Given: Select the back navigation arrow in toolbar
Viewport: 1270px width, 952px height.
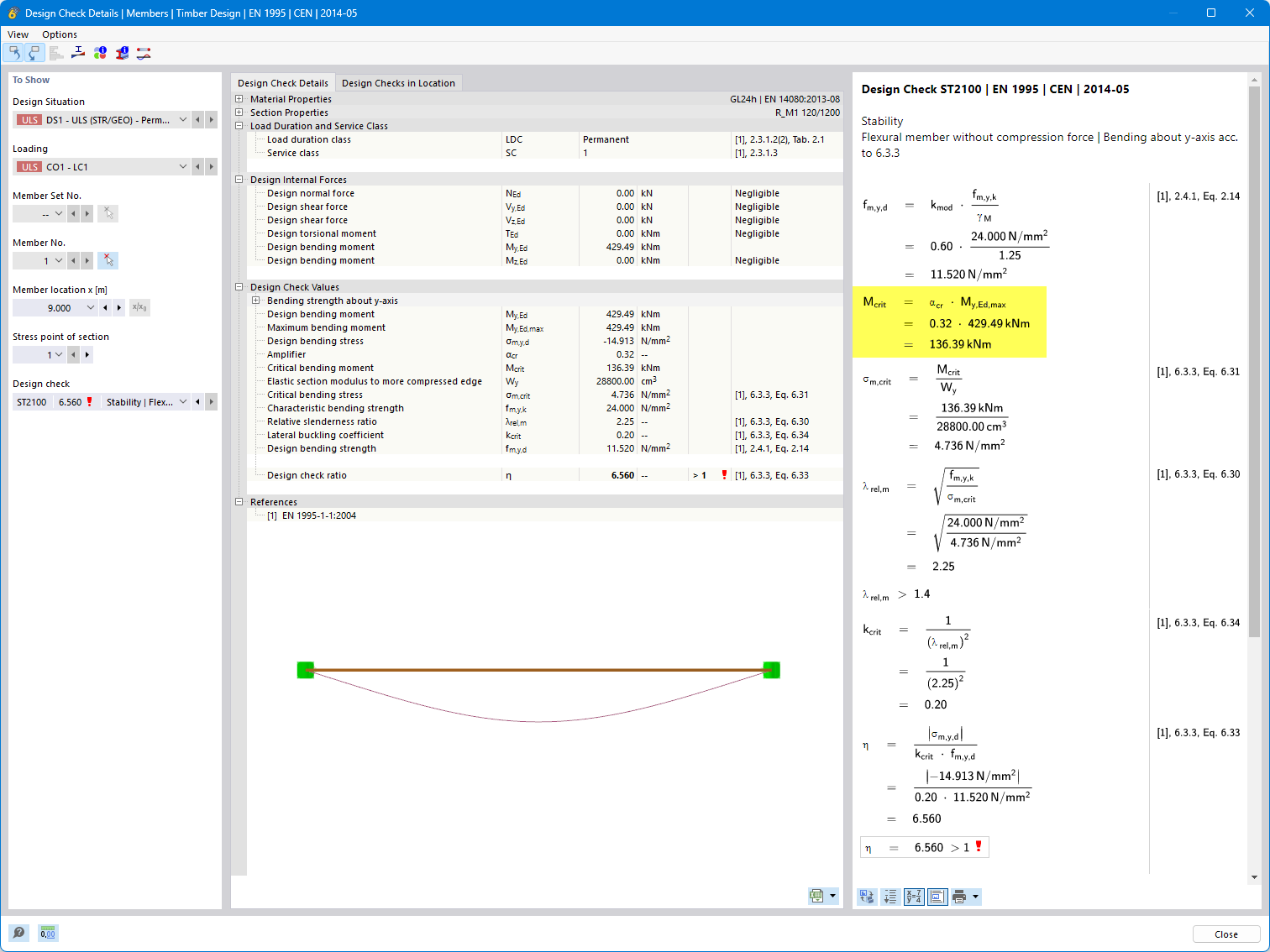Looking at the screenshot, I should click(x=13, y=52).
